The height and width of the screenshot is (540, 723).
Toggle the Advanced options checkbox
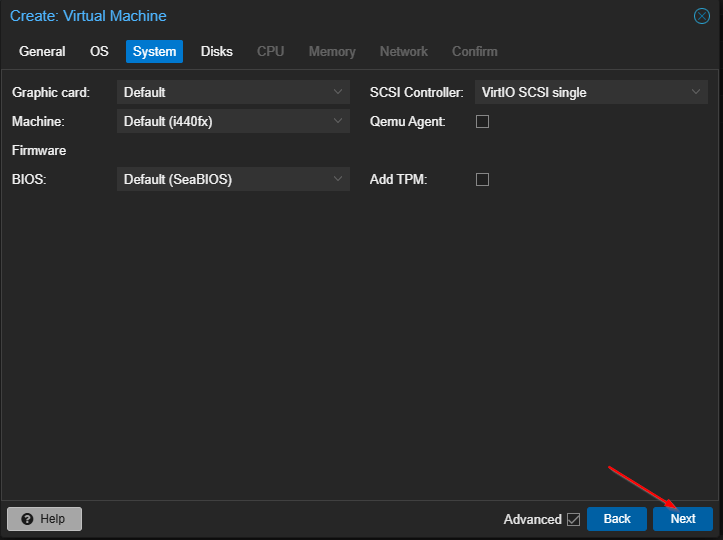click(573, 519)
